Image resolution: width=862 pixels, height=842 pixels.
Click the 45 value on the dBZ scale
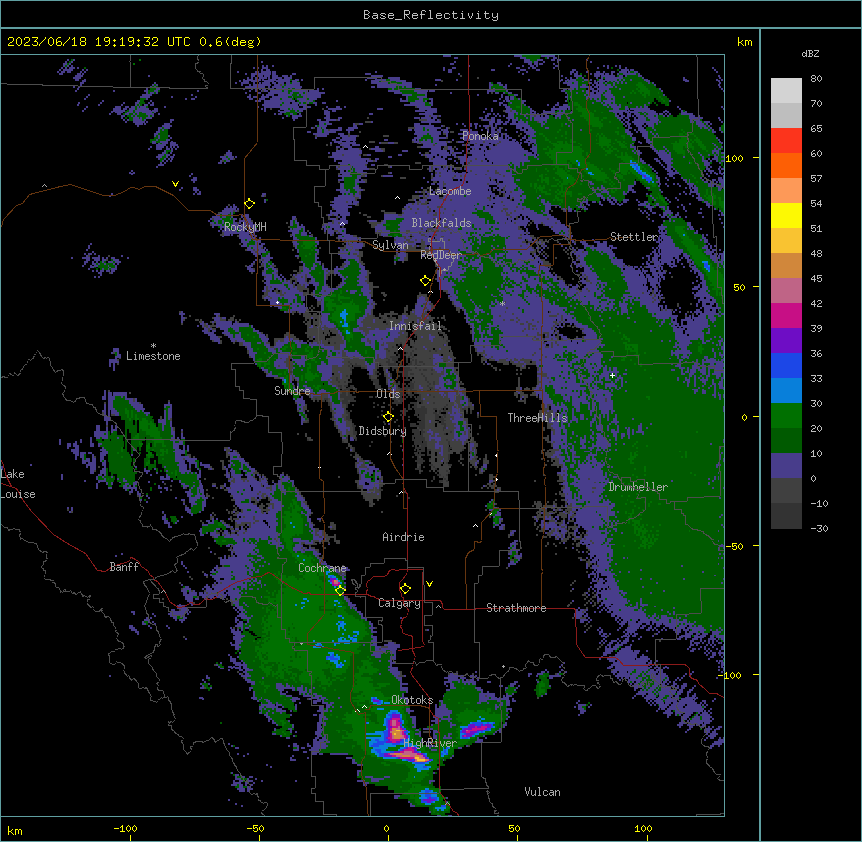coord(816,279)
